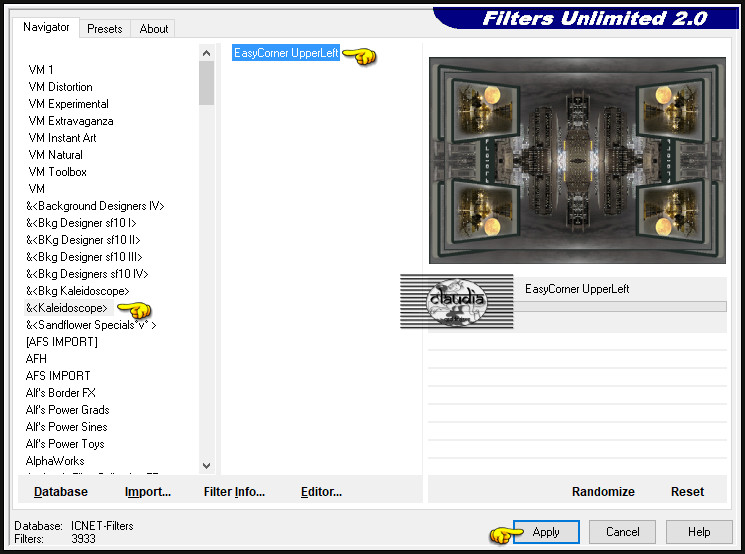Select VM Distortion in the list
Viewport: 745px width, 554px height.
60,87
